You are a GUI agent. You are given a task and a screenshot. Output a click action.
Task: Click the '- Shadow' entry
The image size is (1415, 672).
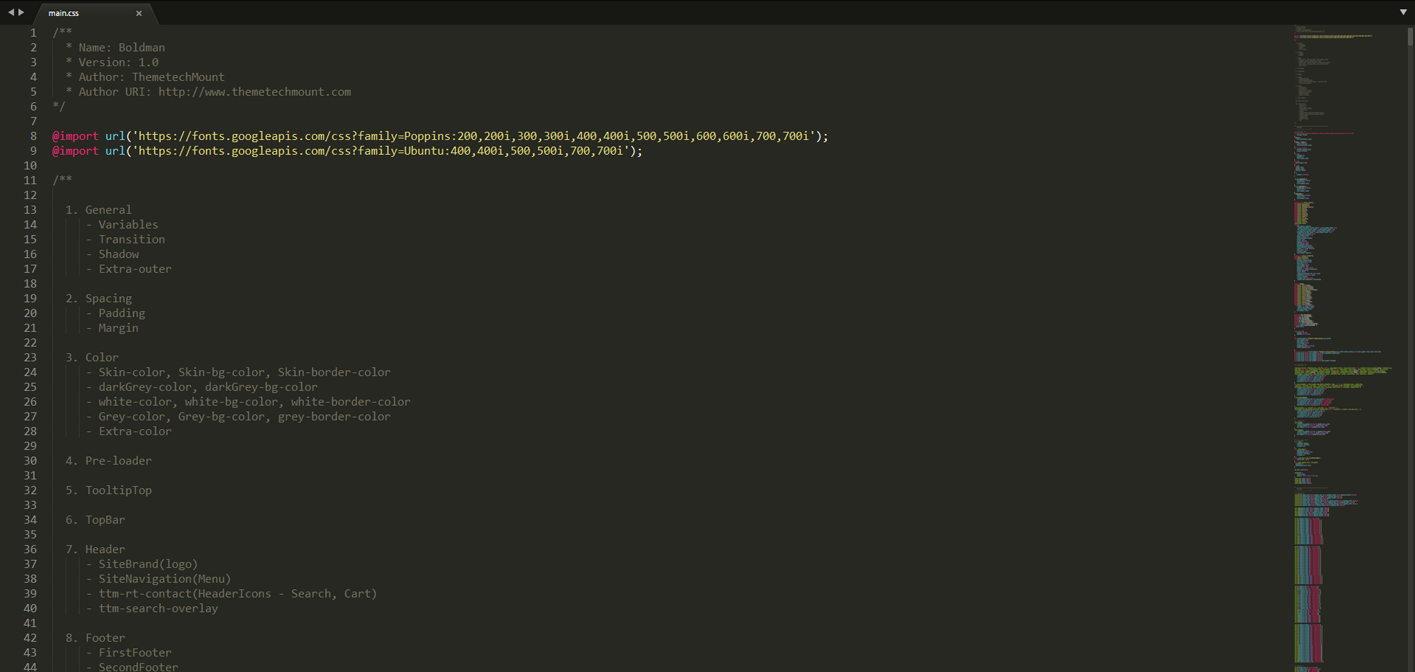(x=112, y=254)
